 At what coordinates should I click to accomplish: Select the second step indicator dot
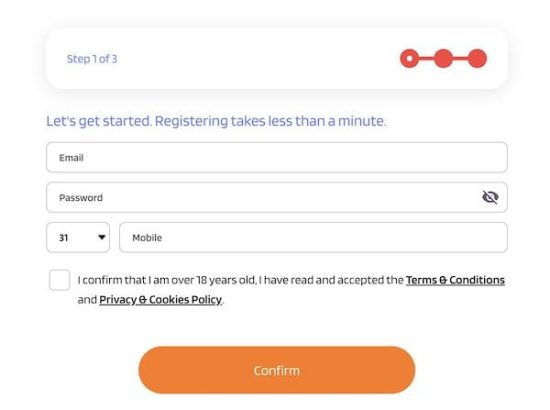point(443,58)
